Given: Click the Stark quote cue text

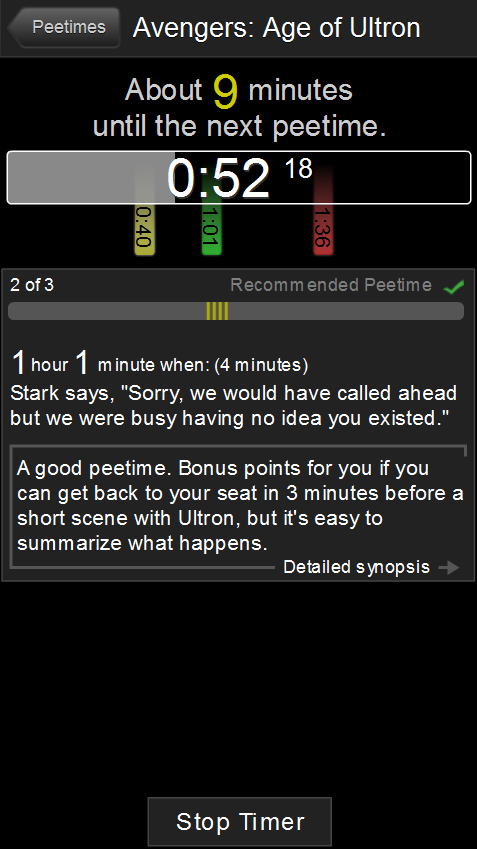Looking at the screenshot, I should [x=234, y=405].
